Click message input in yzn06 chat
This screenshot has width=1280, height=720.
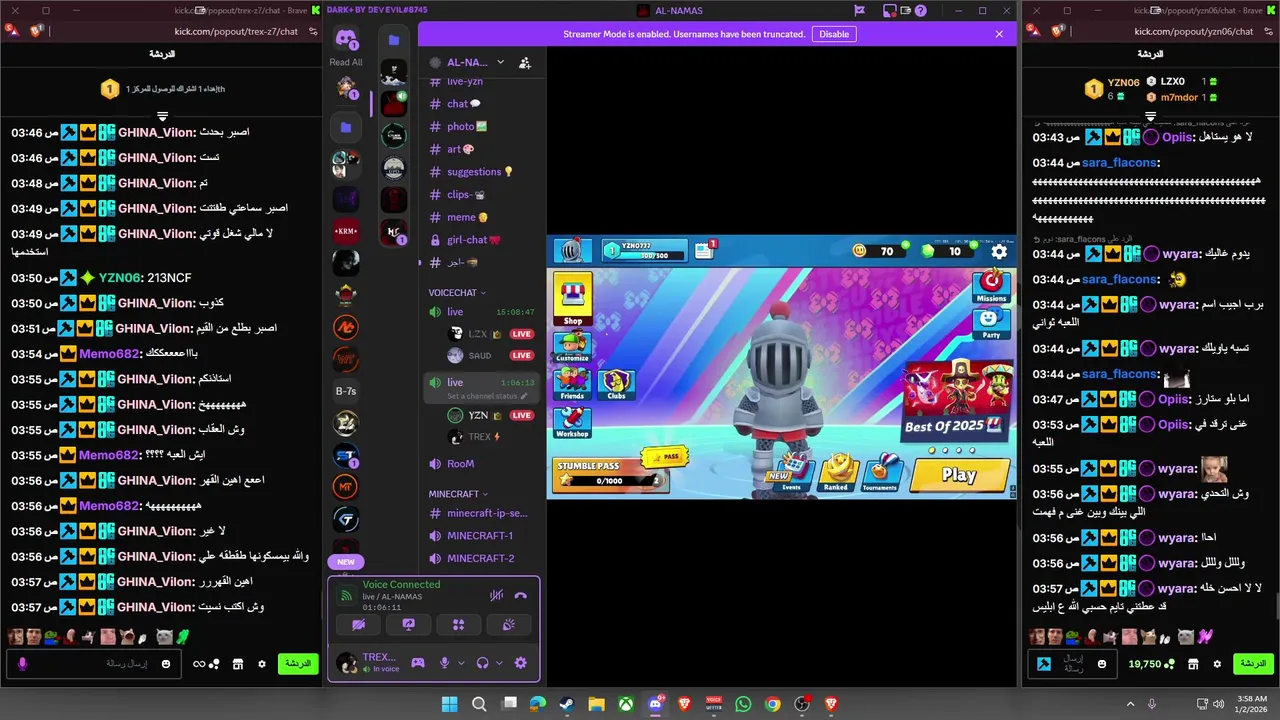click(x=1074, y=663)
